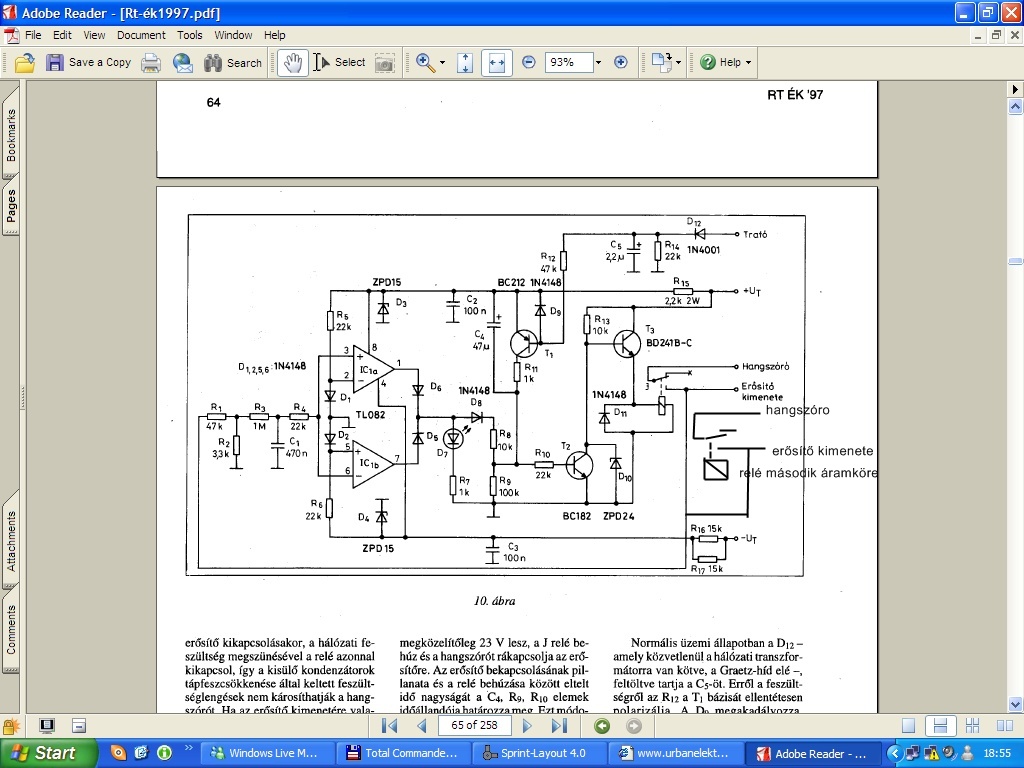Click the '10. ábra' figure caption
Screen dimensions: 1024x768
(x=494, y=601)
